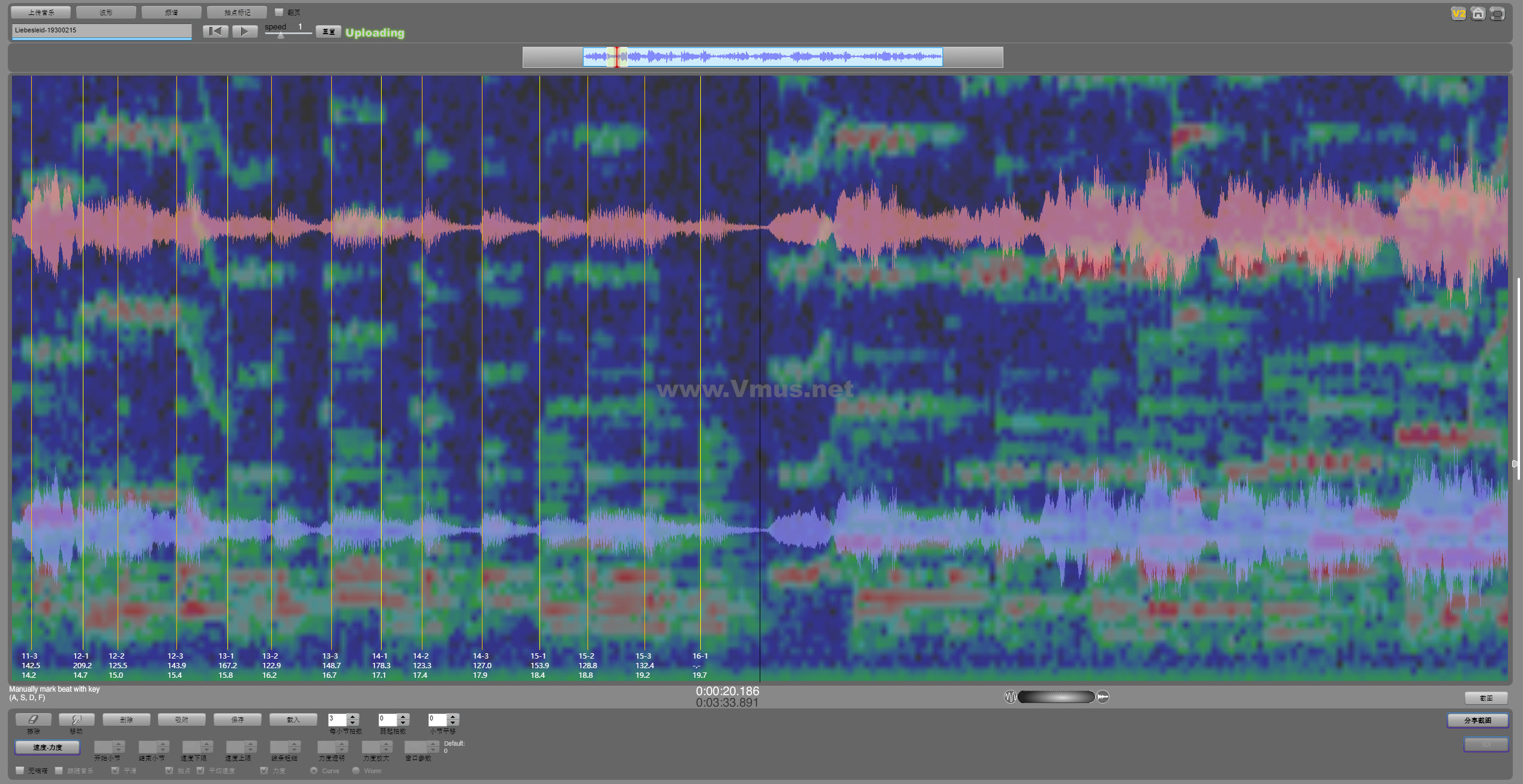The image size is (1523, 784).
Task: Toggle the 翻页 checkbox
Action: [279, 12]
